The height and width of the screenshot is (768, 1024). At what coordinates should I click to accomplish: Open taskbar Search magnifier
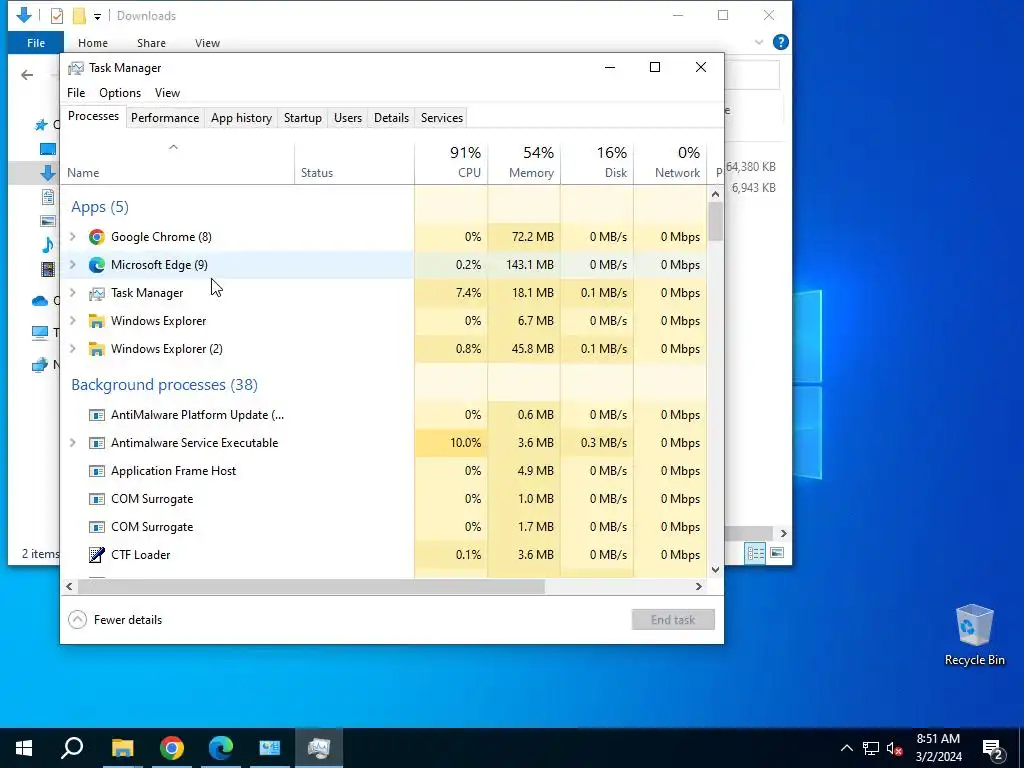point(72,748)
